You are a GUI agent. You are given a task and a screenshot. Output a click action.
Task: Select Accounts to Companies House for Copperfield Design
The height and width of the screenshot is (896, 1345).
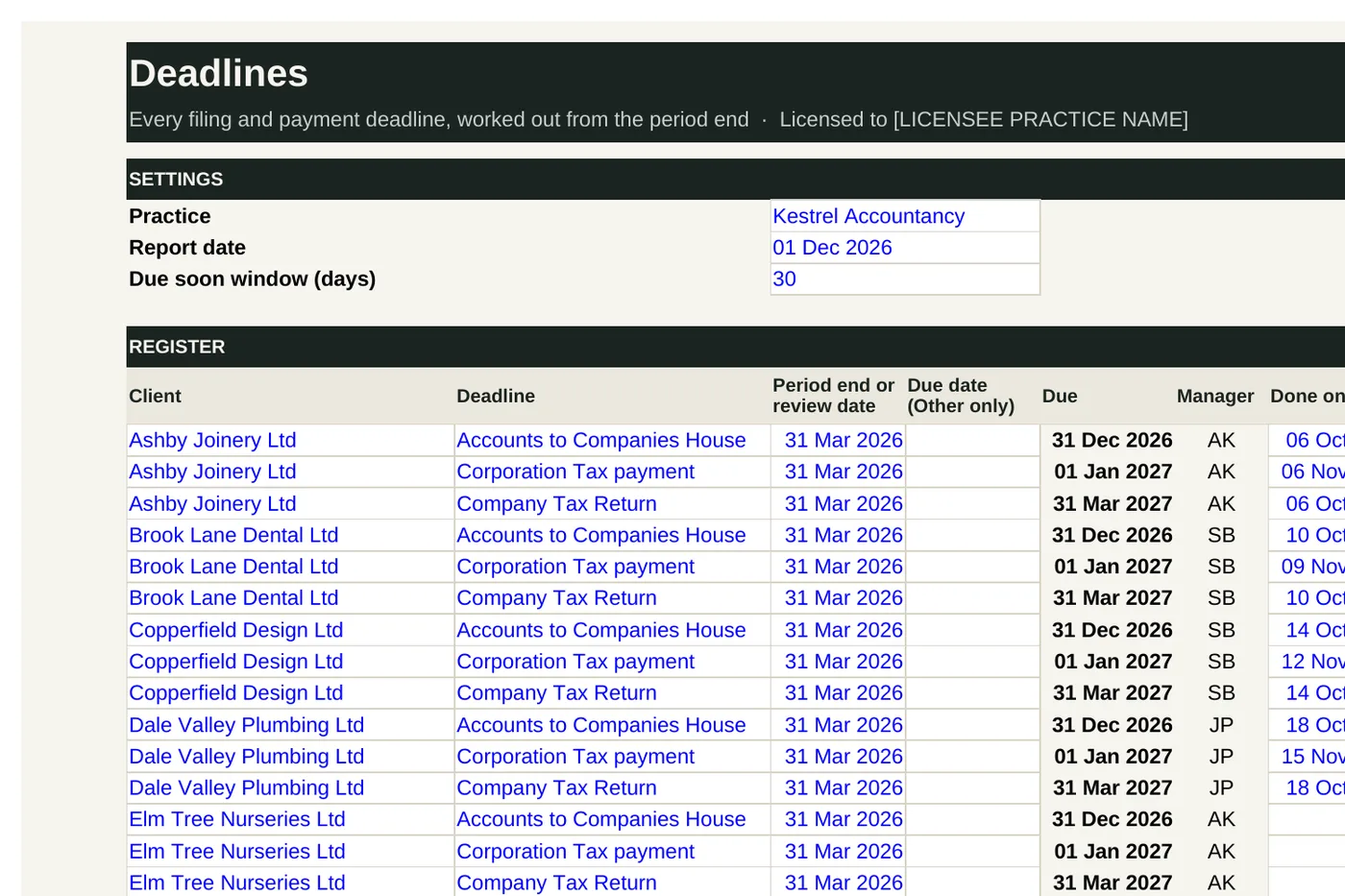(x=612, y=630)
